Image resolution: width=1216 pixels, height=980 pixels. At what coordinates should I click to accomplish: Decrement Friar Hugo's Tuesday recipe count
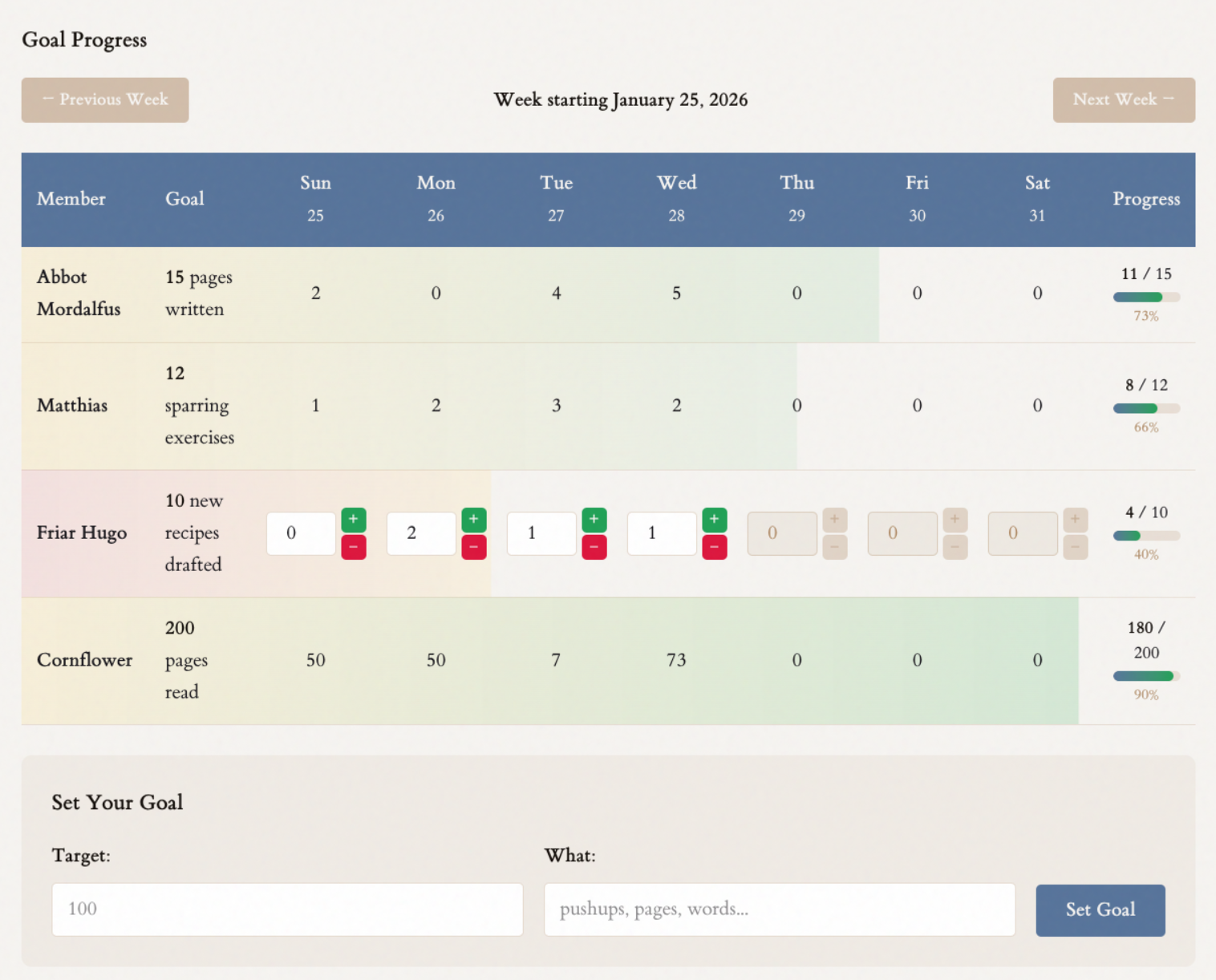coord(594,547)
